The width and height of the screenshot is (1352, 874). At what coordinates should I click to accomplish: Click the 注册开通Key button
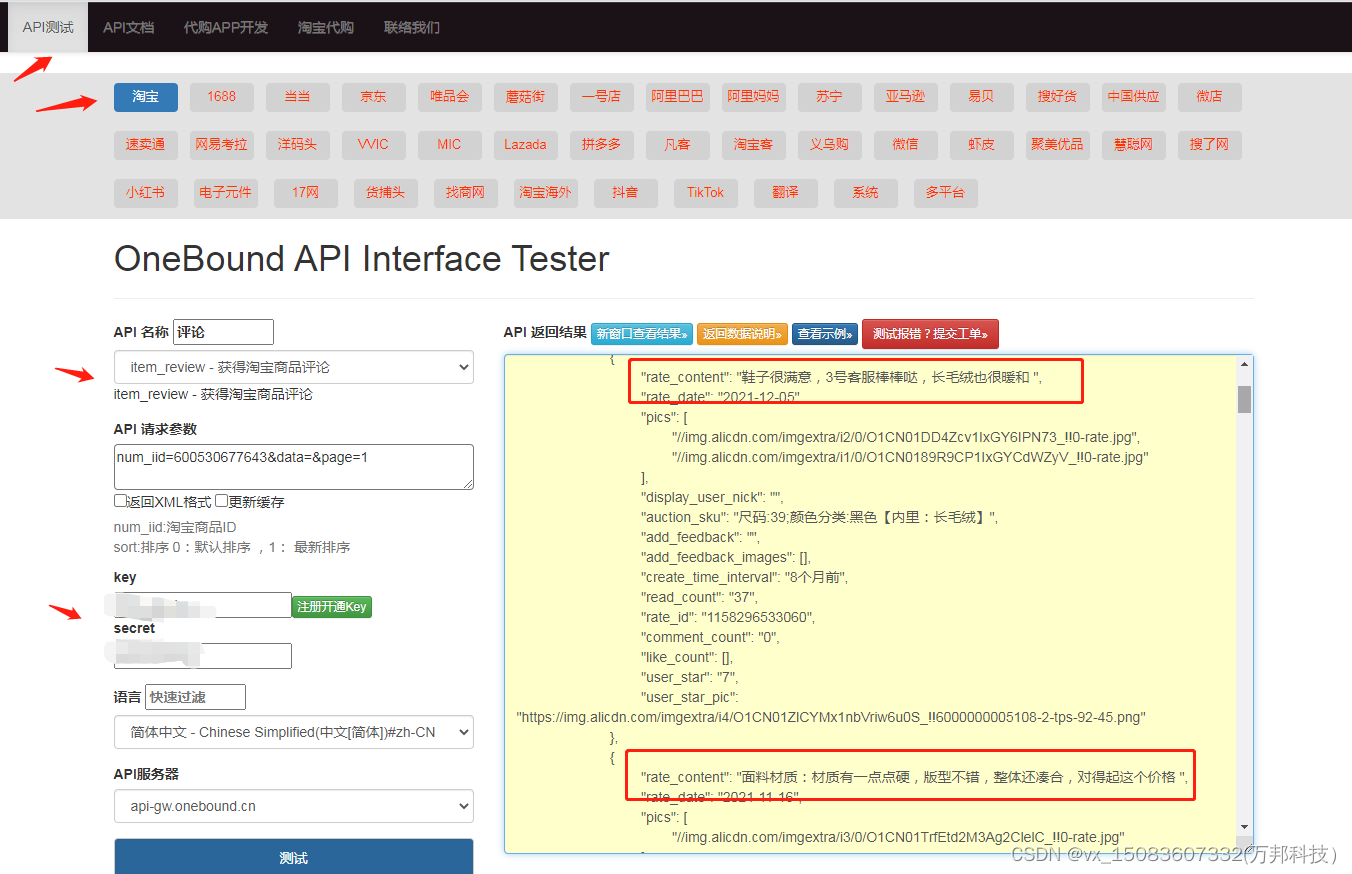point(332,606)
